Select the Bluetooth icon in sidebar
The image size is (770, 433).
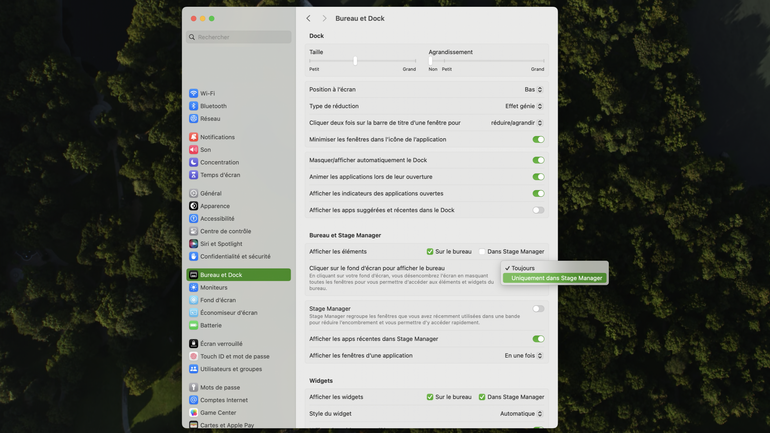tap(194, 106)
